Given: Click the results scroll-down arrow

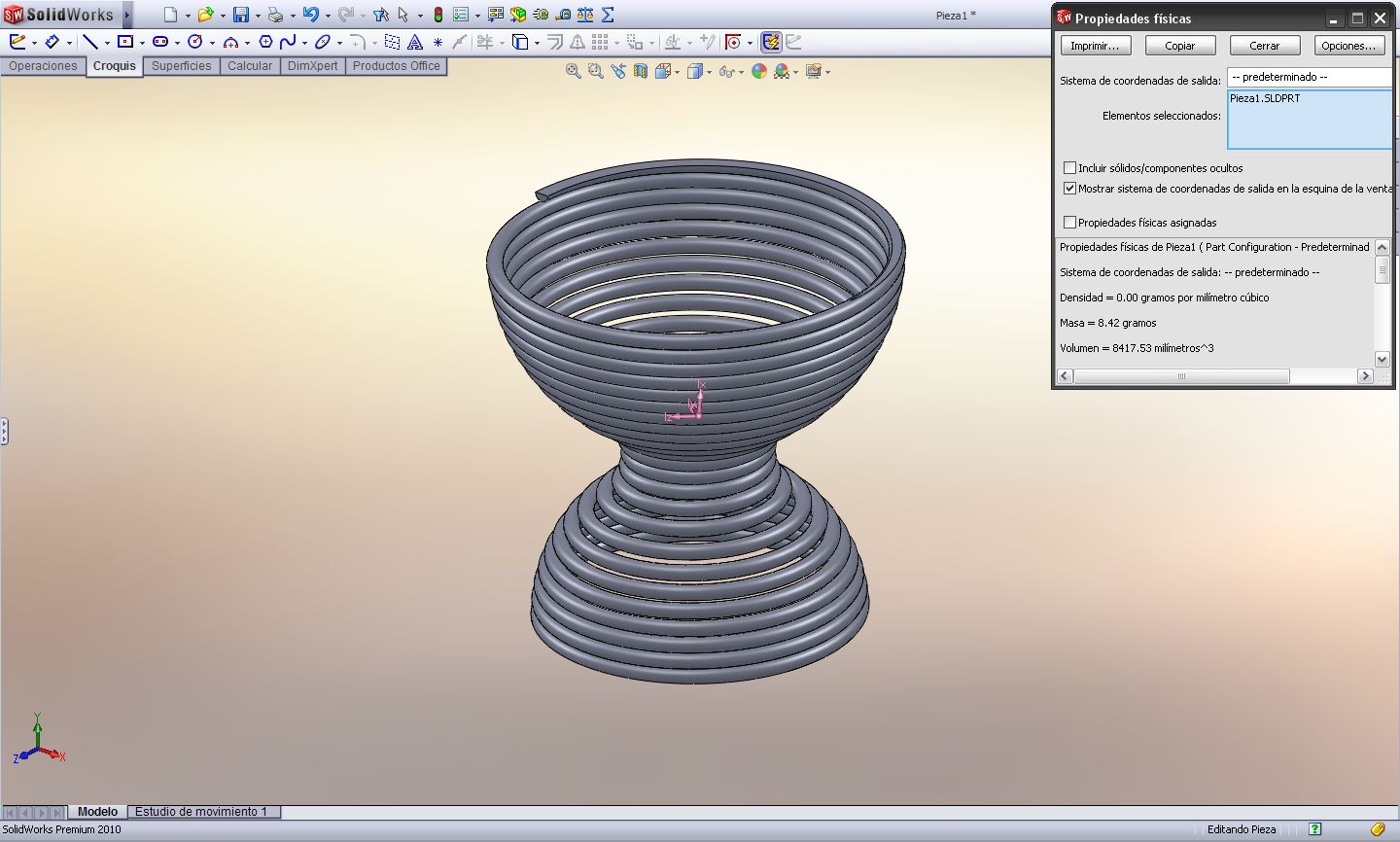Looking at the screenshot, I should click(x=1382, y=360).
